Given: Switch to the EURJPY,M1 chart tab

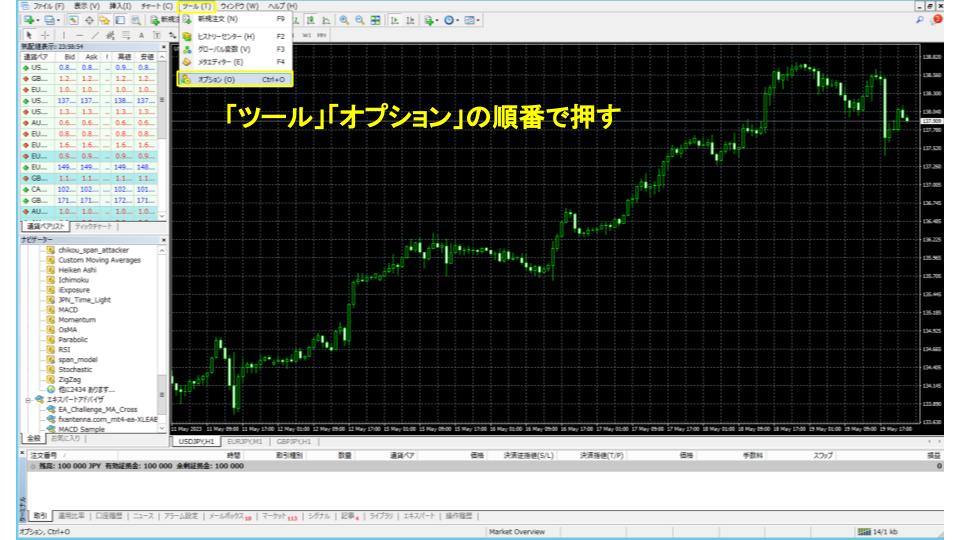Looking at the screenshot, I should [244, 441].
